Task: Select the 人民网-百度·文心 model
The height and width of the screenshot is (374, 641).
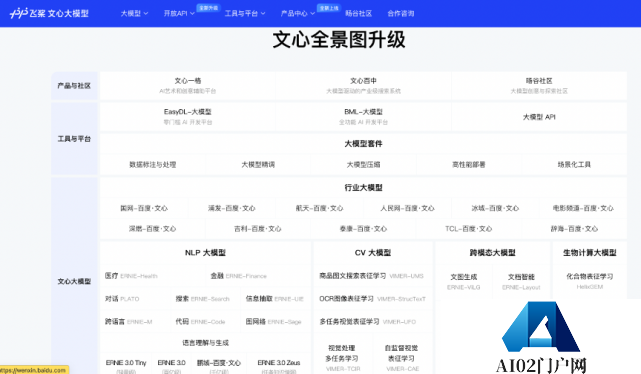Action: pyautogui.click(x=407, y=208)
